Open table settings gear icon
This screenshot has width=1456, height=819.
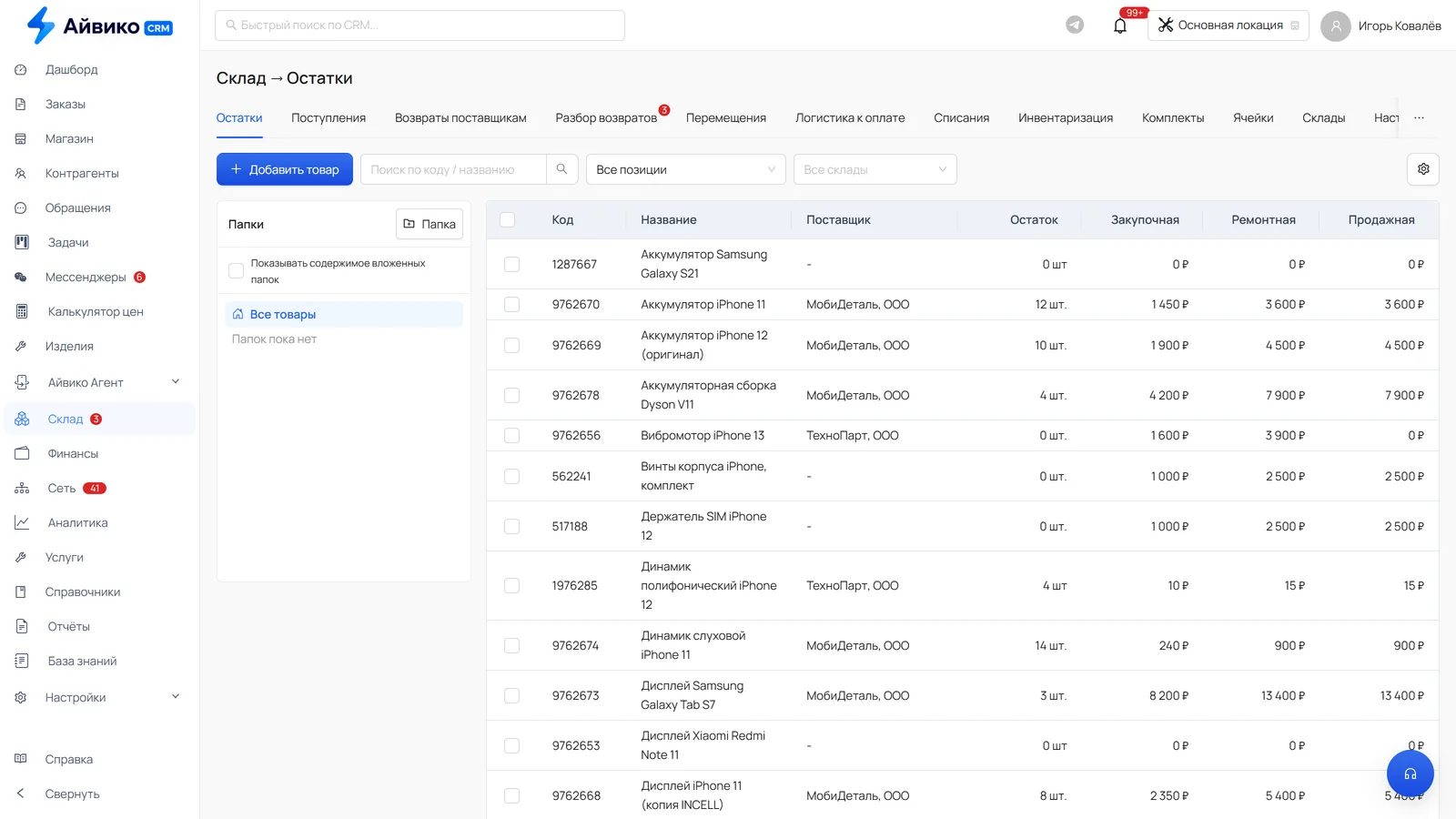(x=1423, y=169)
